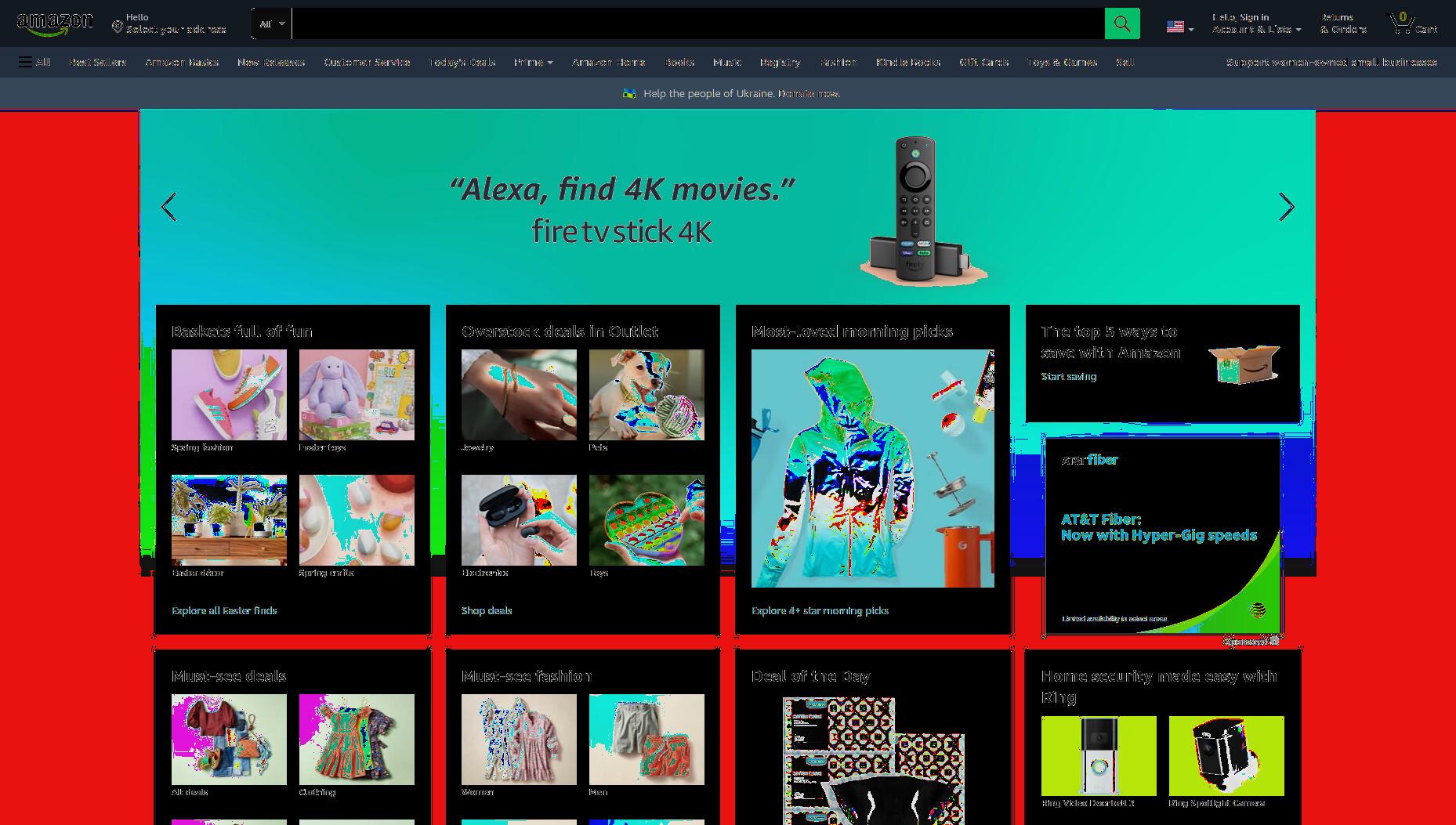Click Explore 4+ star morning picks link

(x=820, y=610)
